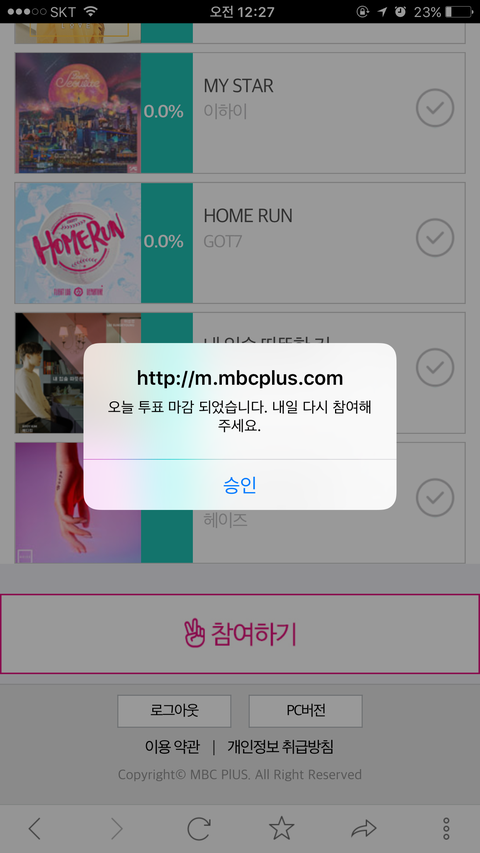
Task: Toggle the vote checkmark for the third song
Action: tap(435, 367)
